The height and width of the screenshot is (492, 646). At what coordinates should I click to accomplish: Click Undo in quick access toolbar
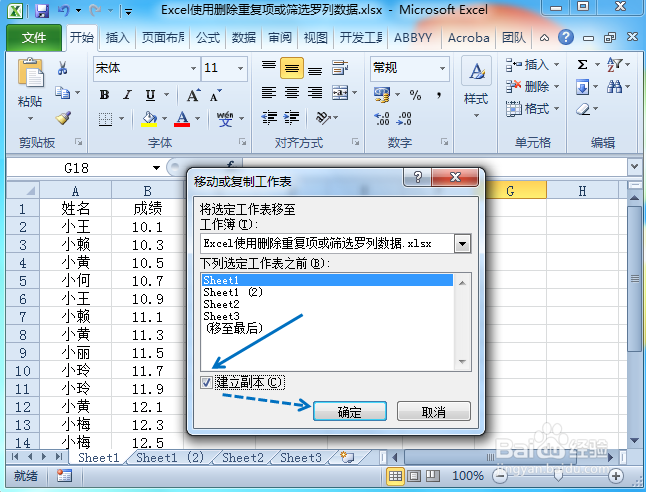tap(63, 11)
